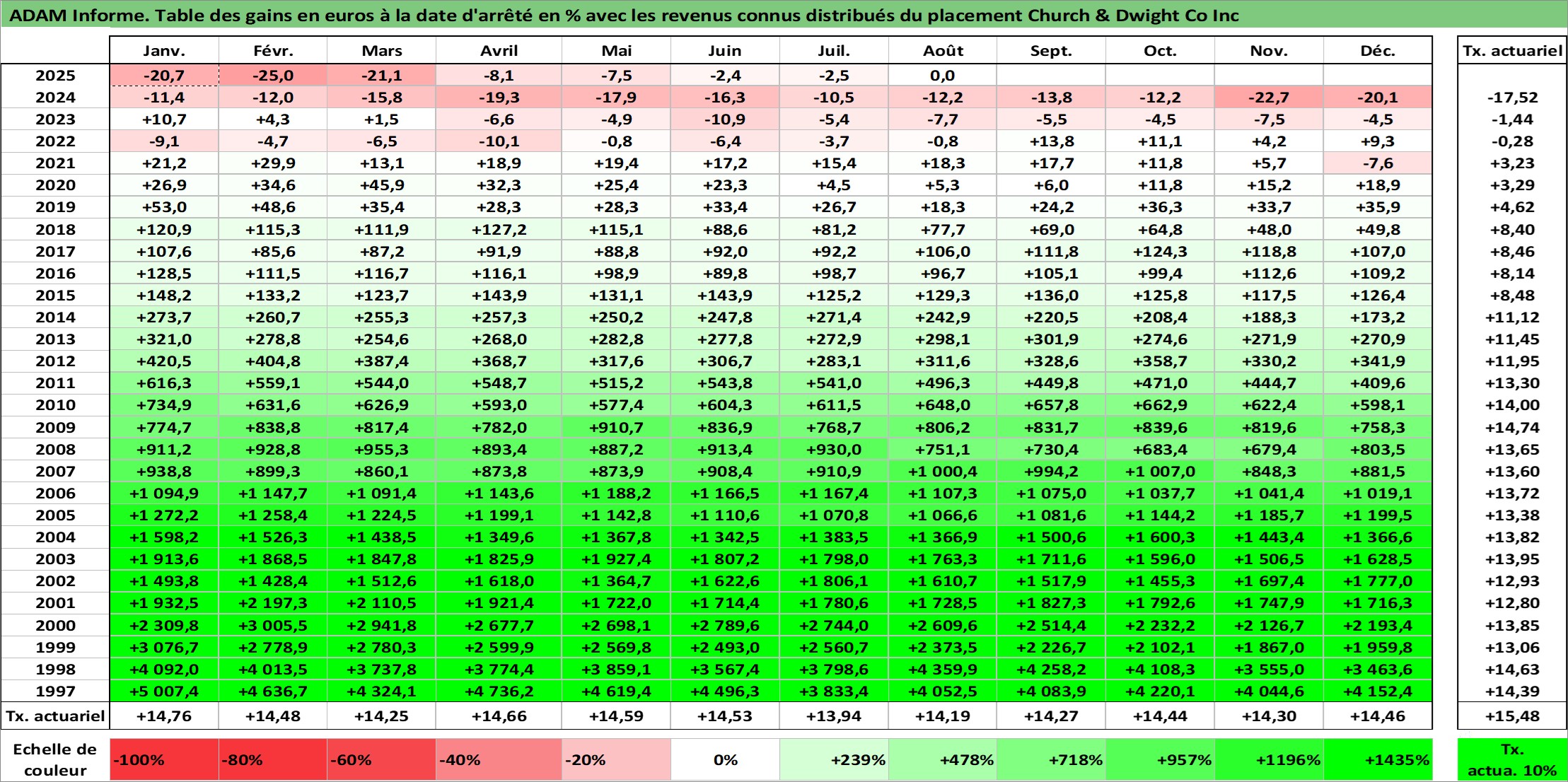Click cell +2 197,3 for Févr. 2001

click(273, 602)
